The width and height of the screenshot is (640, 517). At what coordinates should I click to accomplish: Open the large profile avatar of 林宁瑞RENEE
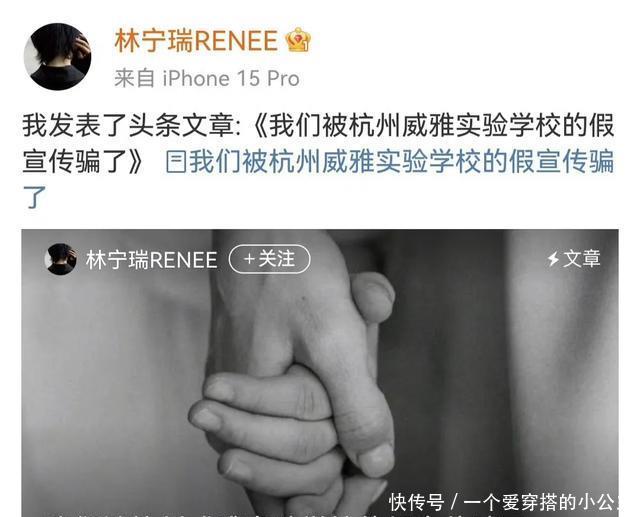pyautogui.click(x=58, y=56)
